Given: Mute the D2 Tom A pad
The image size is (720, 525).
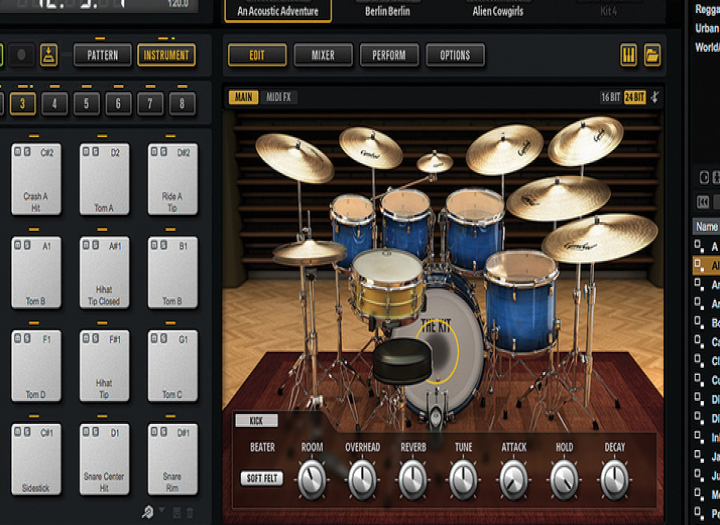Looking at the screenshot, I should point(86,152).
